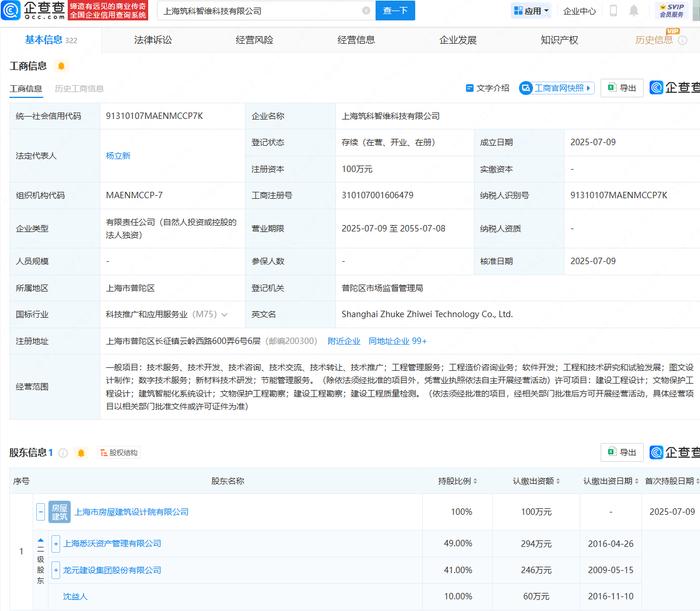Image resolution: width=700 pixels, height=611 pixels.
Task: Open the 知识产权 tab
Action: [559, 40]
